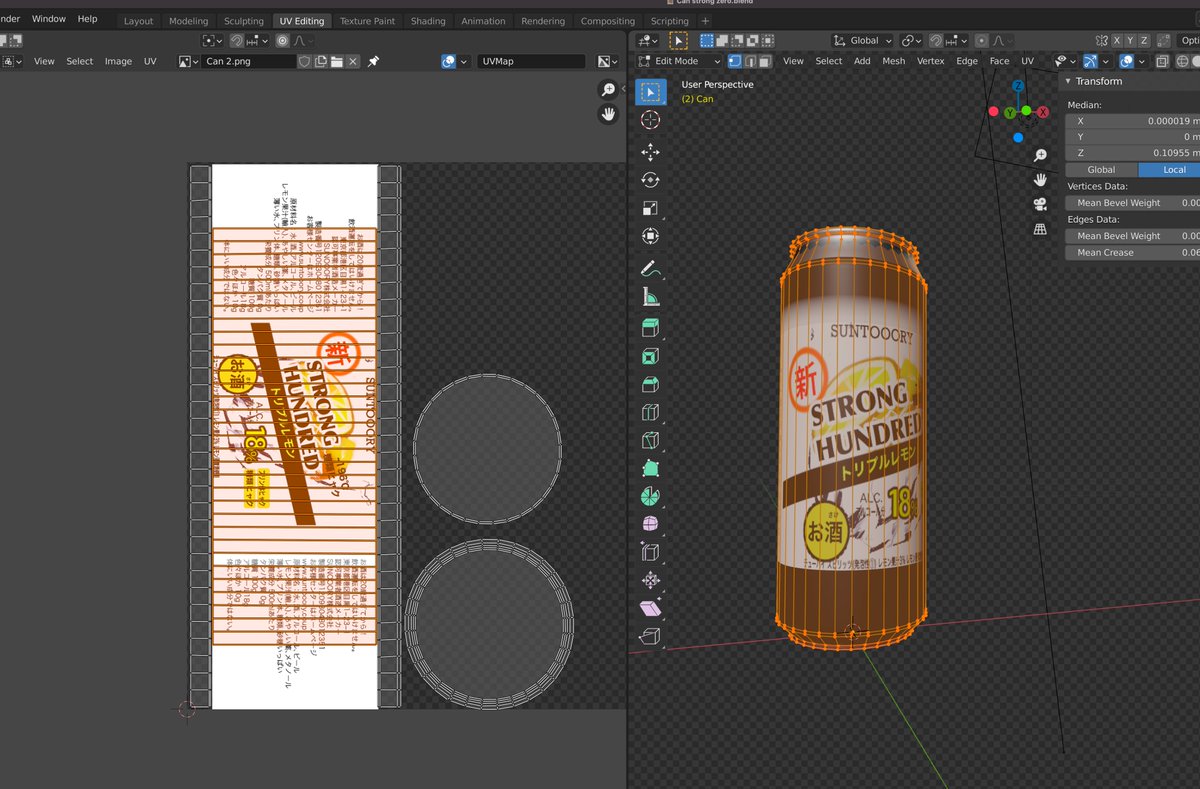Screen dimensions: 1200x789
Task: Select the Scale tool
Action: (x=650, y=208)
